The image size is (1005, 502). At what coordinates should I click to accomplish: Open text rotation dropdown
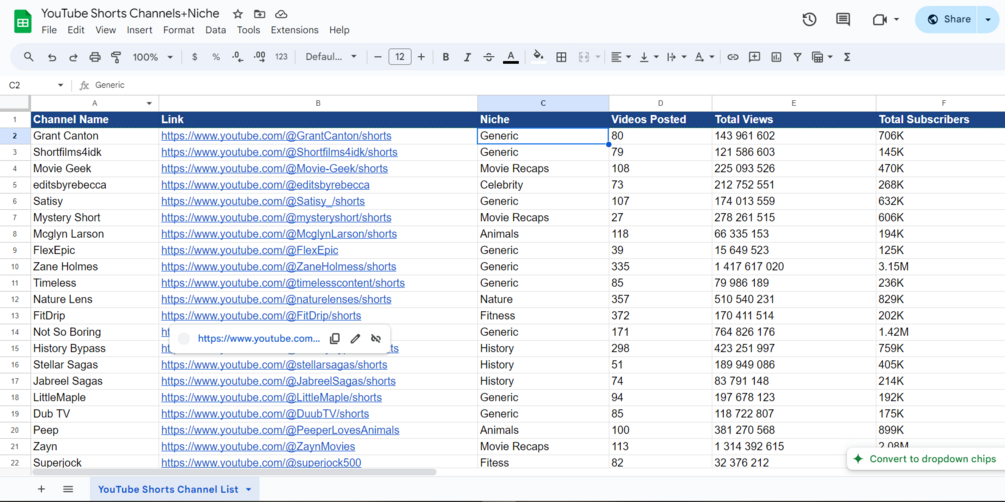pyautogui.click(x=704, y=57)
